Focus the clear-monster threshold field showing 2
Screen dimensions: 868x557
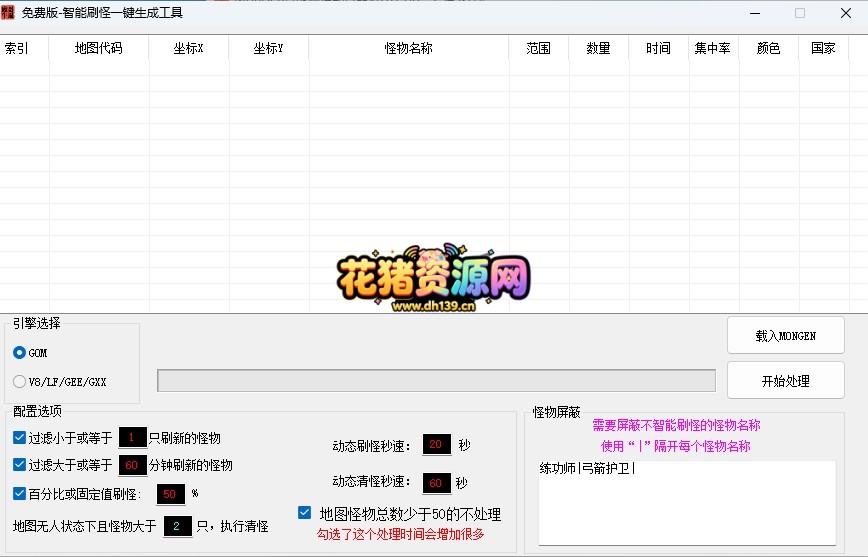178,526
